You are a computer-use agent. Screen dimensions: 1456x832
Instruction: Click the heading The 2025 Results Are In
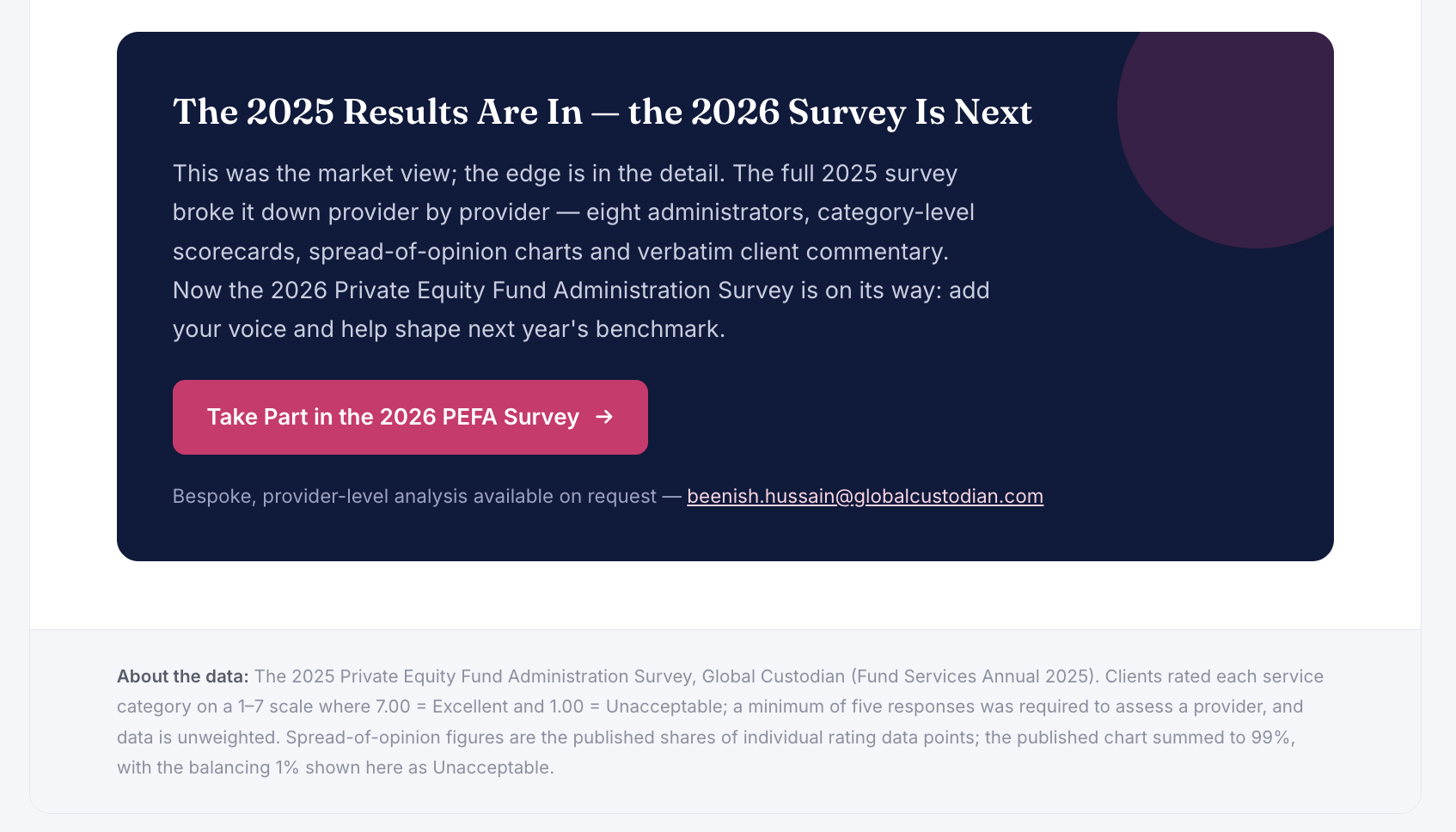(378, 112)
